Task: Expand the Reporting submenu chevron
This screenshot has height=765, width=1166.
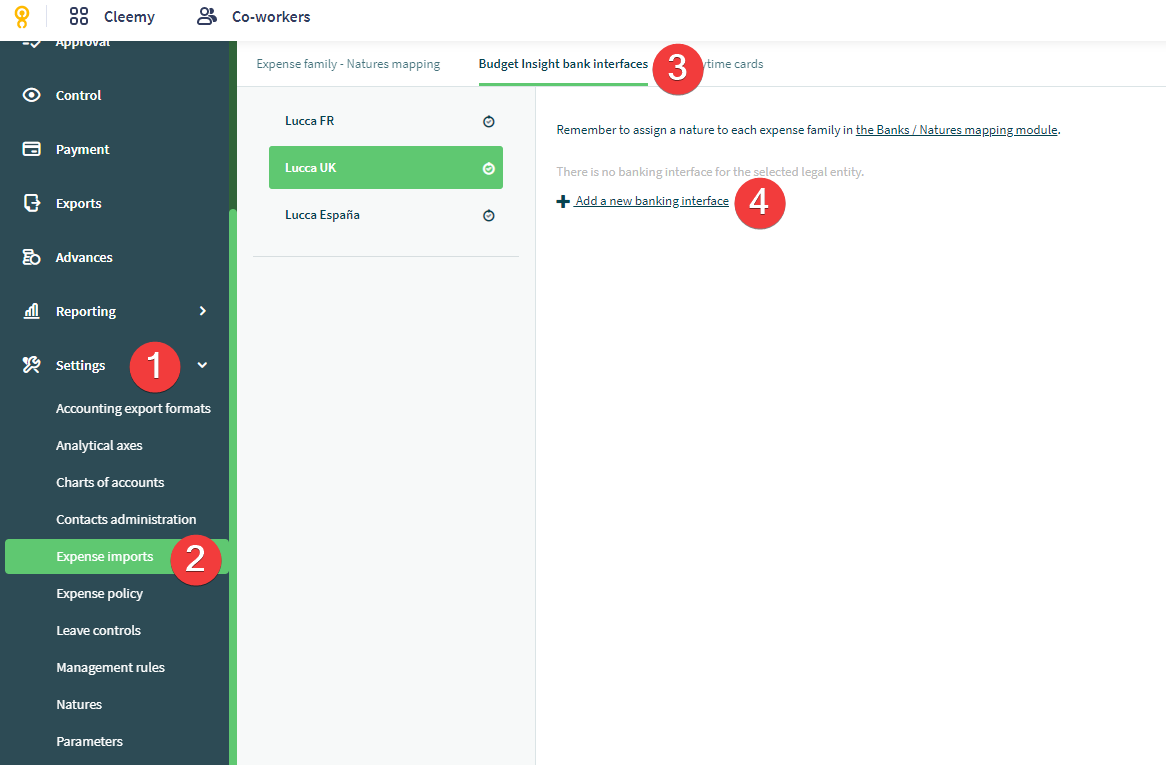Action: [202, 311]
